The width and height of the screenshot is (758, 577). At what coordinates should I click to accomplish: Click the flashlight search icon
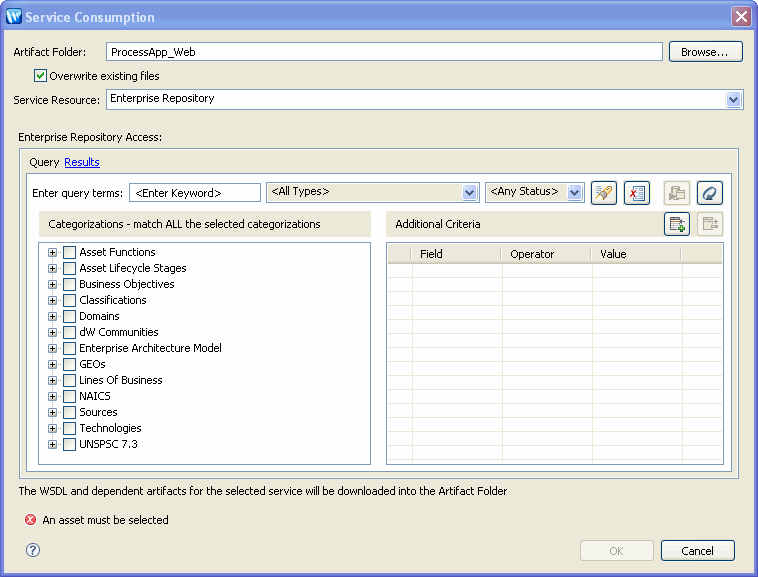[x=603, y=193]
